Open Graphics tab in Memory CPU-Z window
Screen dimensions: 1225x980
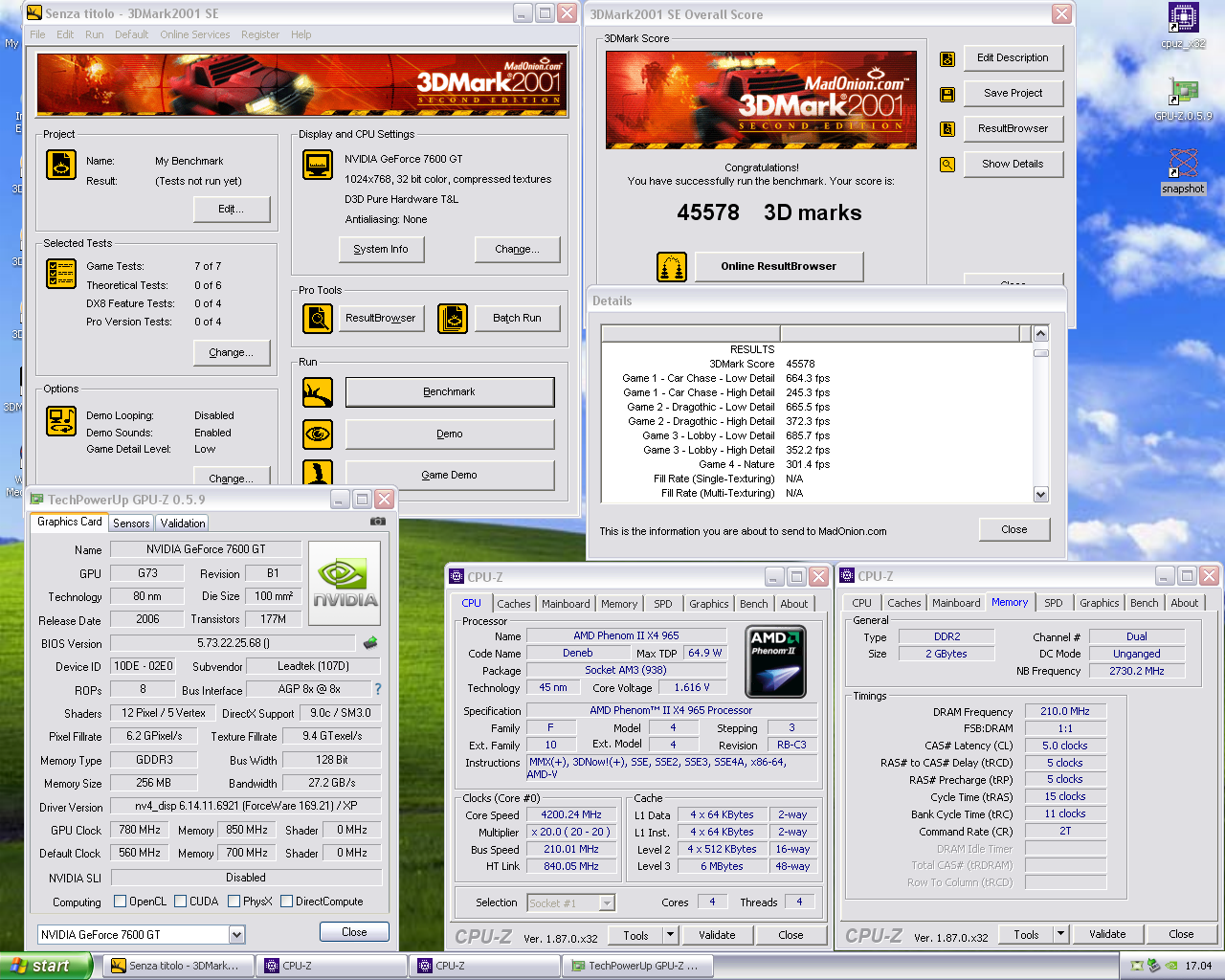tap(1099, 603)
